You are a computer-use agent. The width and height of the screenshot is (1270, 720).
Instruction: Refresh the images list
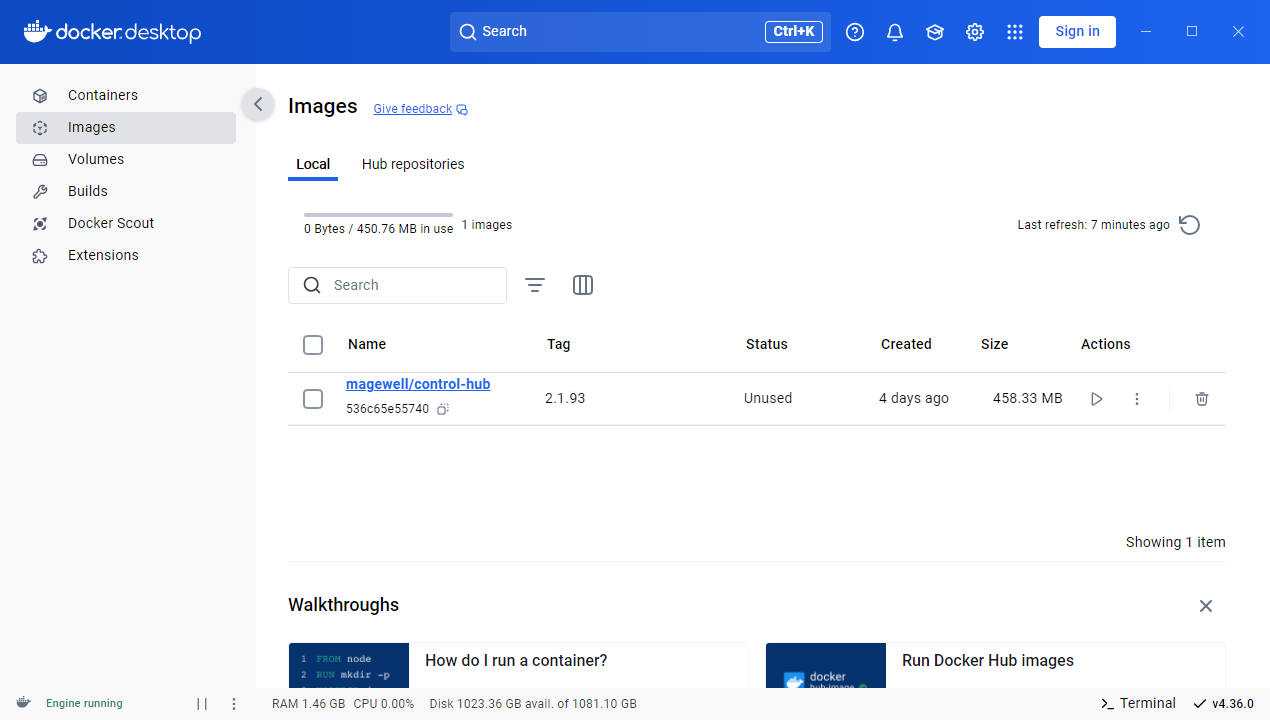(1189, 225)
